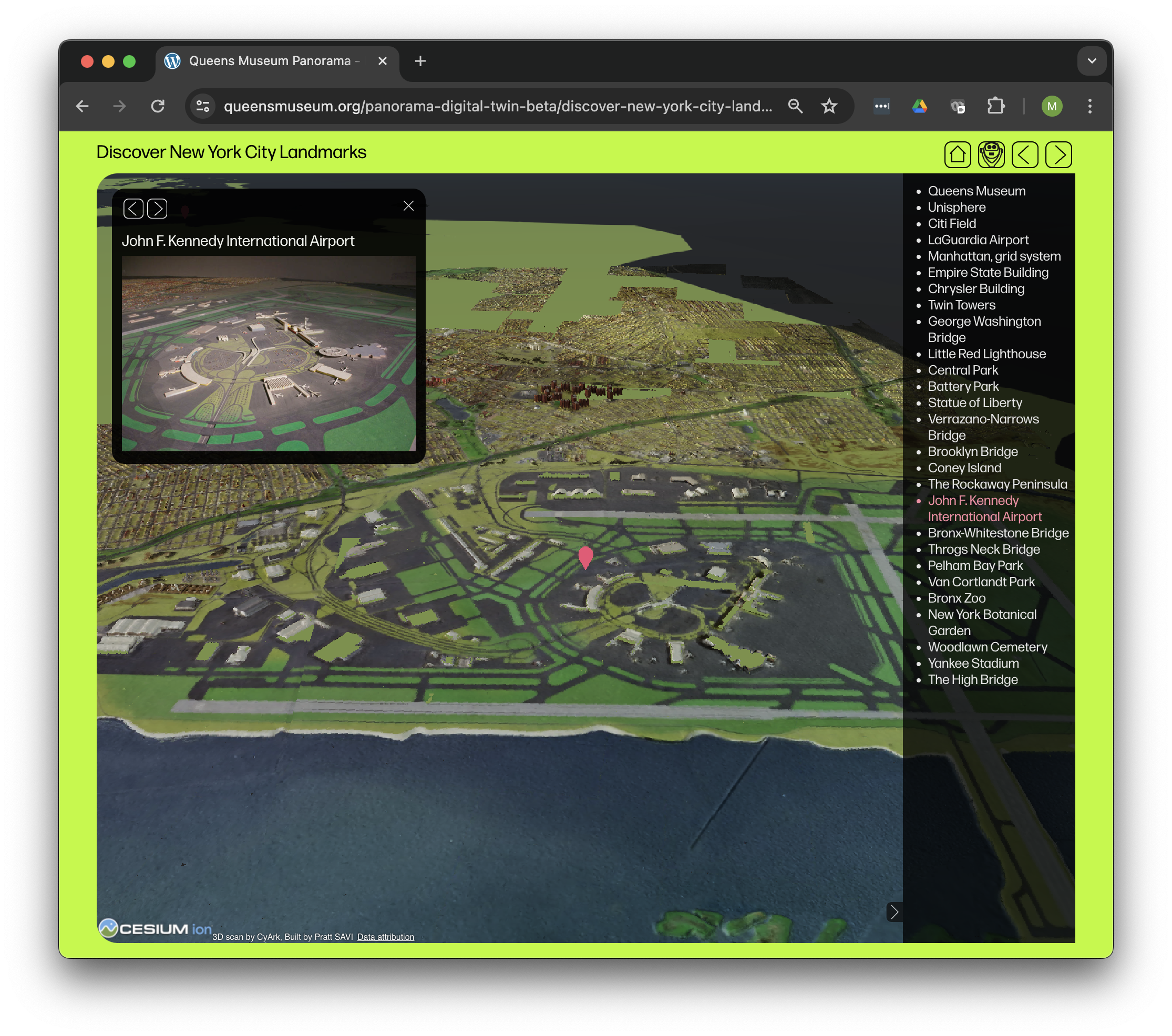This screenshot has height=1036, width=1172.
Task: Select Bronx Zoo in the list
Action: pos(956,598)
